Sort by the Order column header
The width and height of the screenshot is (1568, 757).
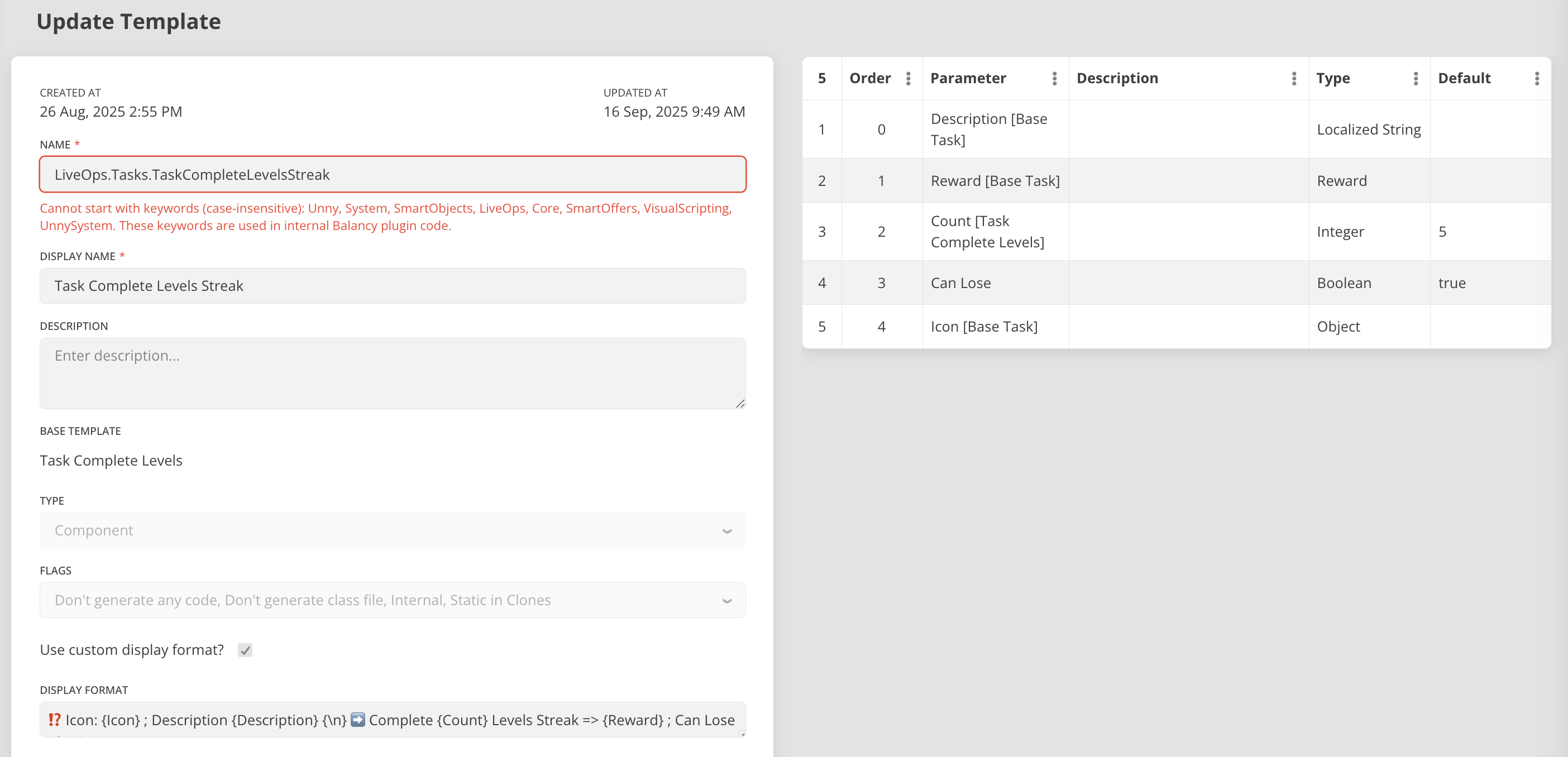870,79
